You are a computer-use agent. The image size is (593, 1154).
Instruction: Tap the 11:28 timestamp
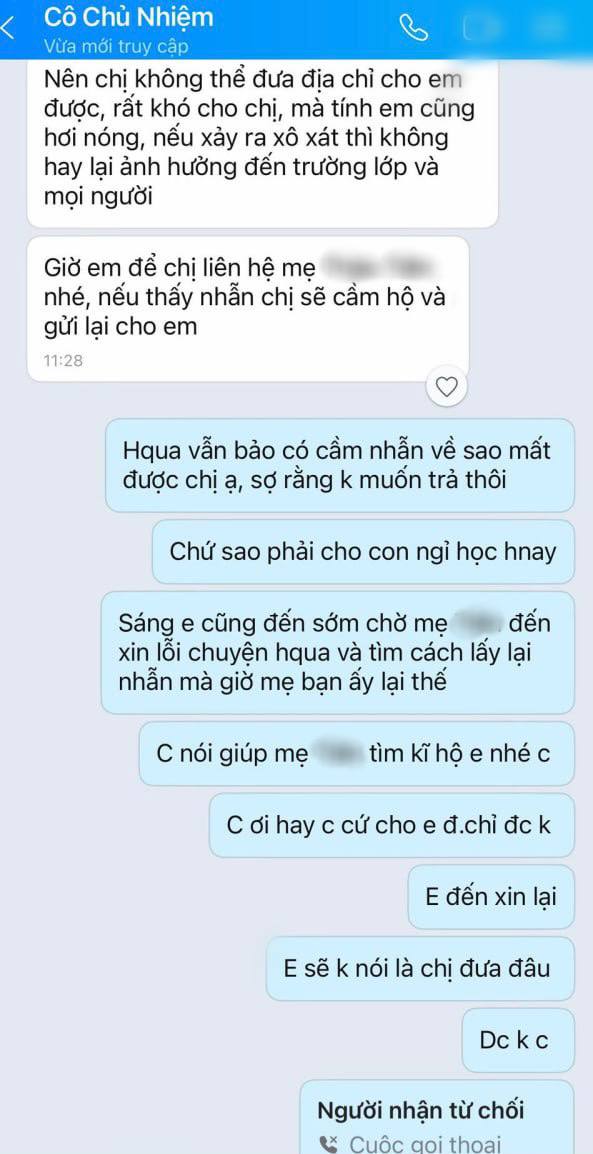(x=63, y=361)
